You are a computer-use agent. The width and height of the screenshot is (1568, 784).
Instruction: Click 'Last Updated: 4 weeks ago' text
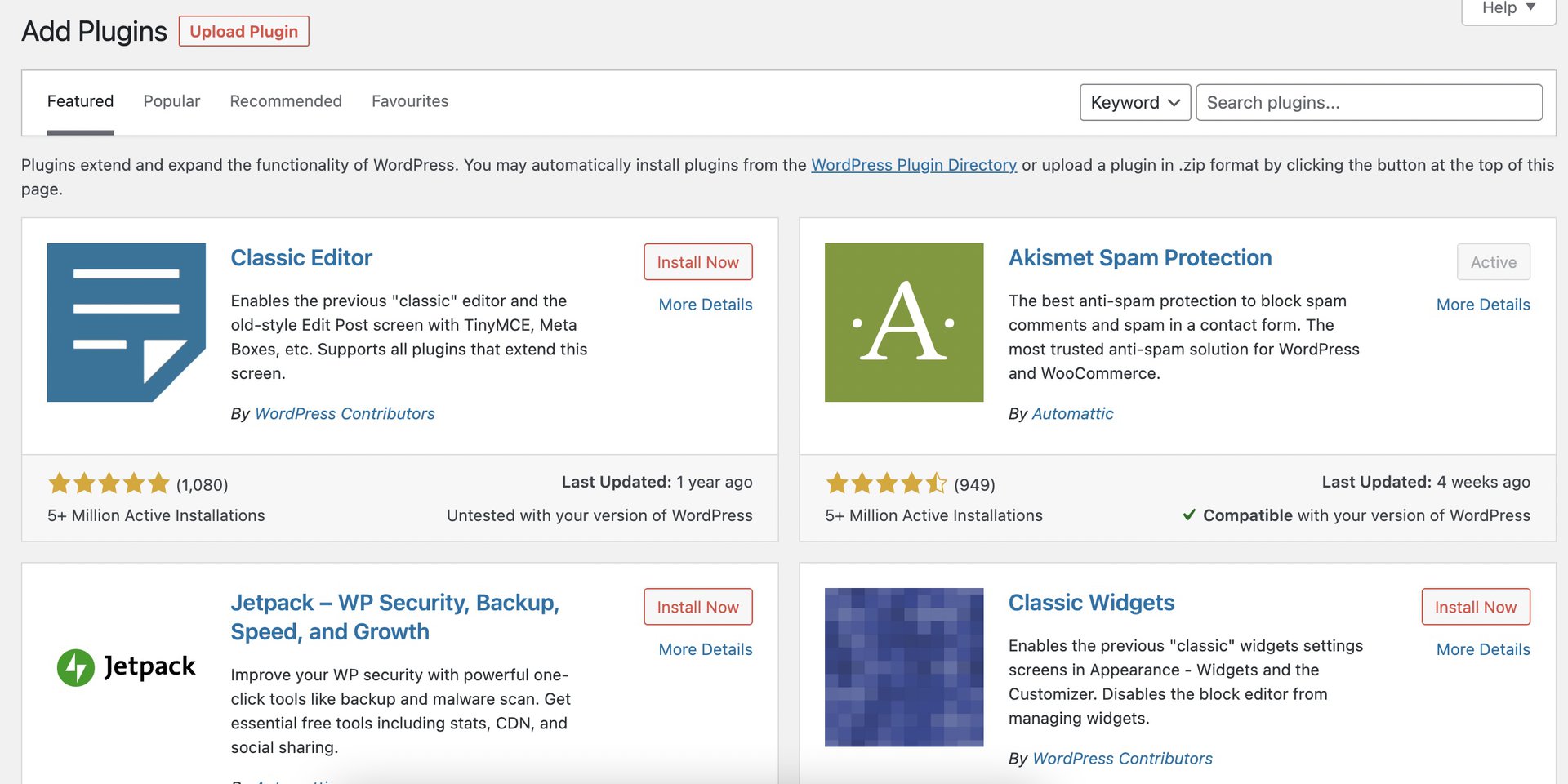(1426, 482)
